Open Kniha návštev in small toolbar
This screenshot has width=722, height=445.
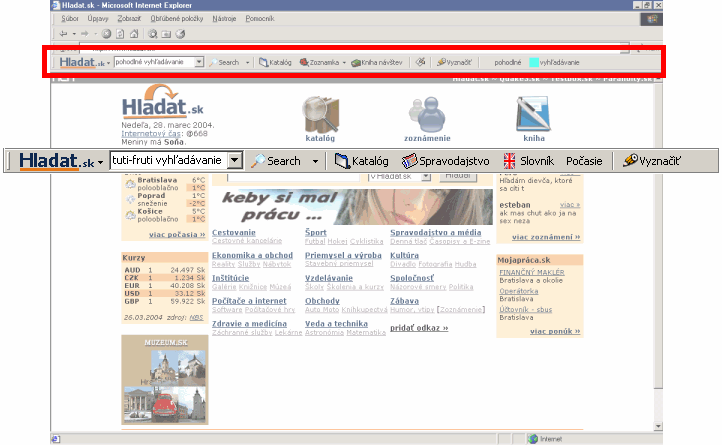[377, 62]
